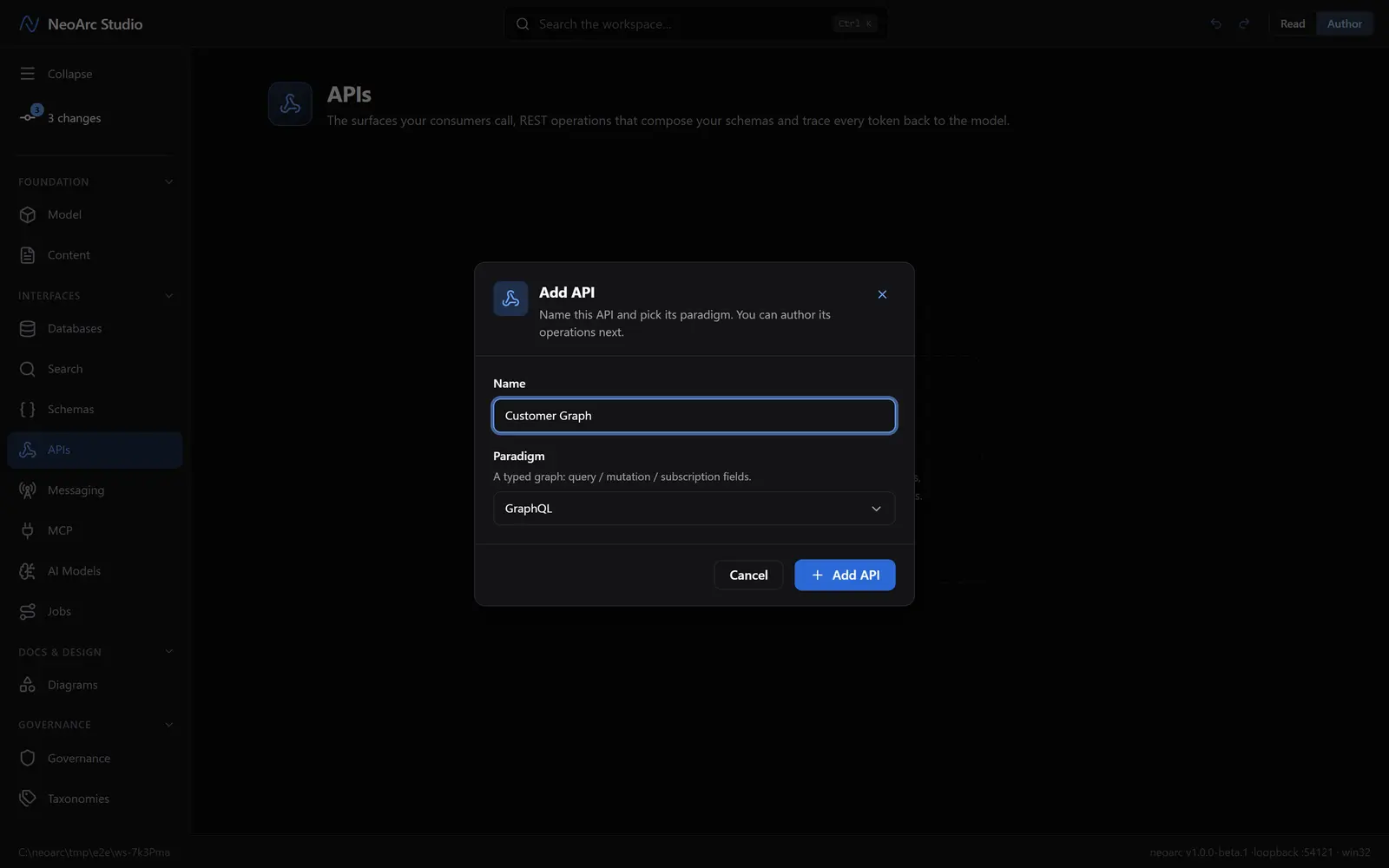
Task: Click the Add API dialog header icon
Action: tap(510, 299)
